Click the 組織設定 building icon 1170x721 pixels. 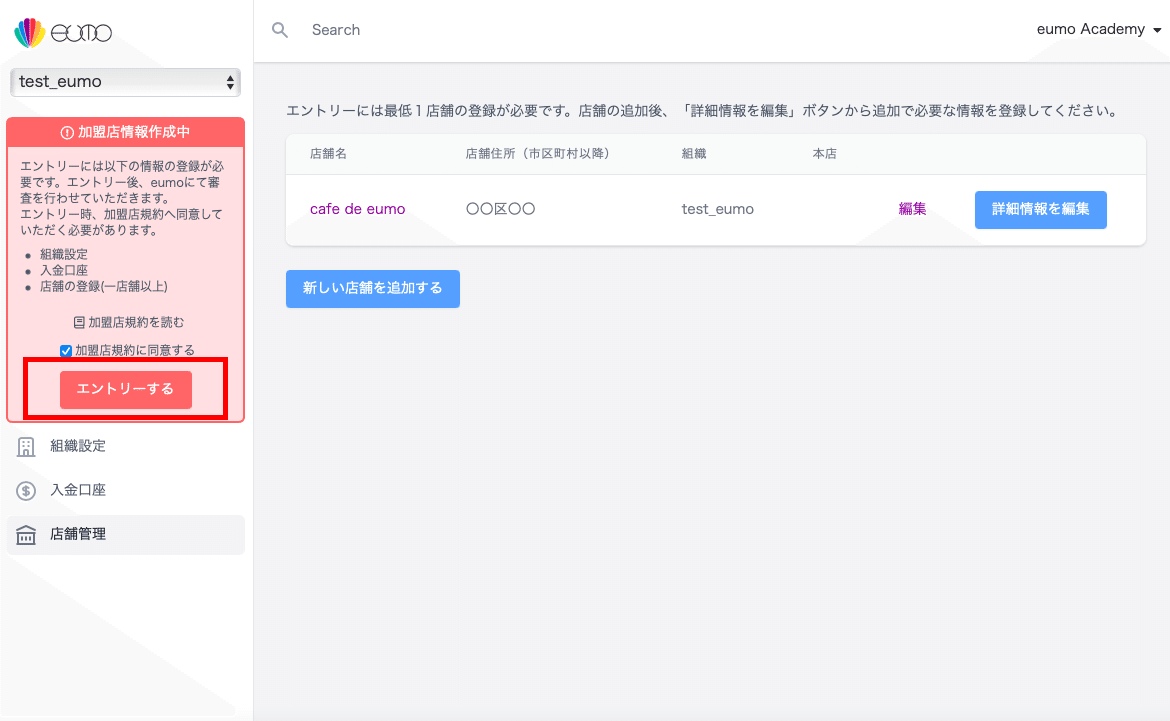click(26, 446)
